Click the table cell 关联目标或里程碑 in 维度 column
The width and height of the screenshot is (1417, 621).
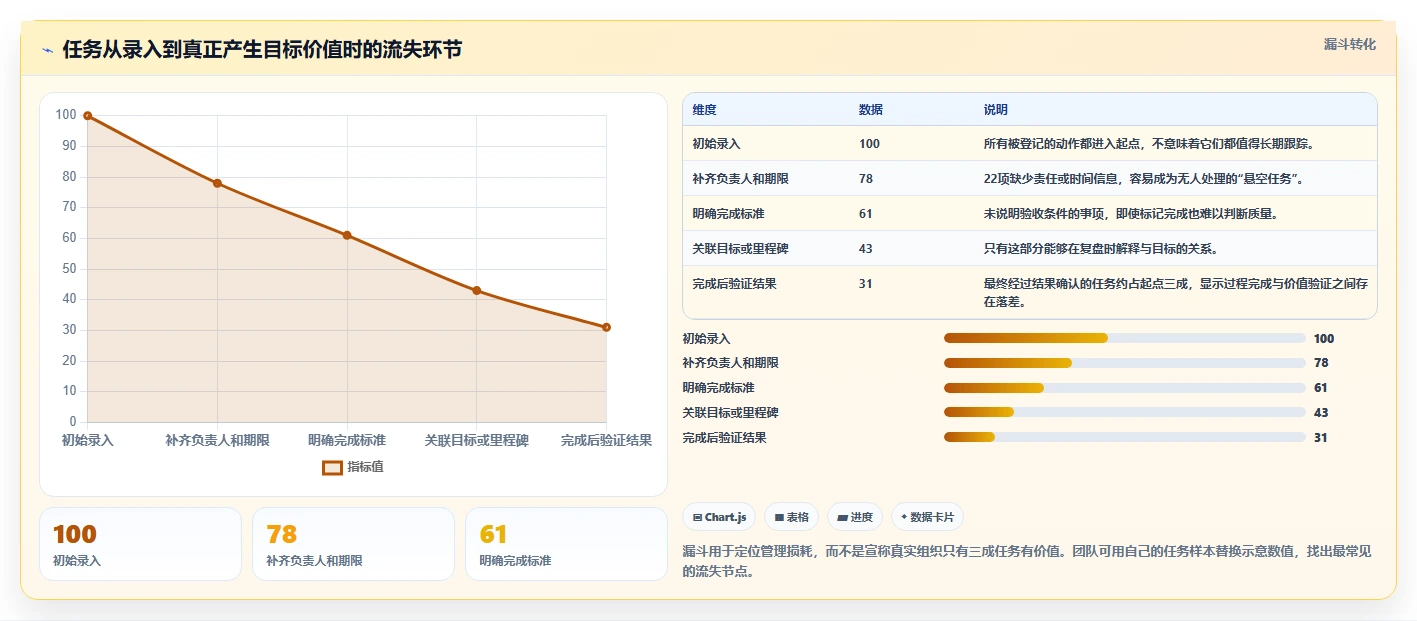point(740,248)
